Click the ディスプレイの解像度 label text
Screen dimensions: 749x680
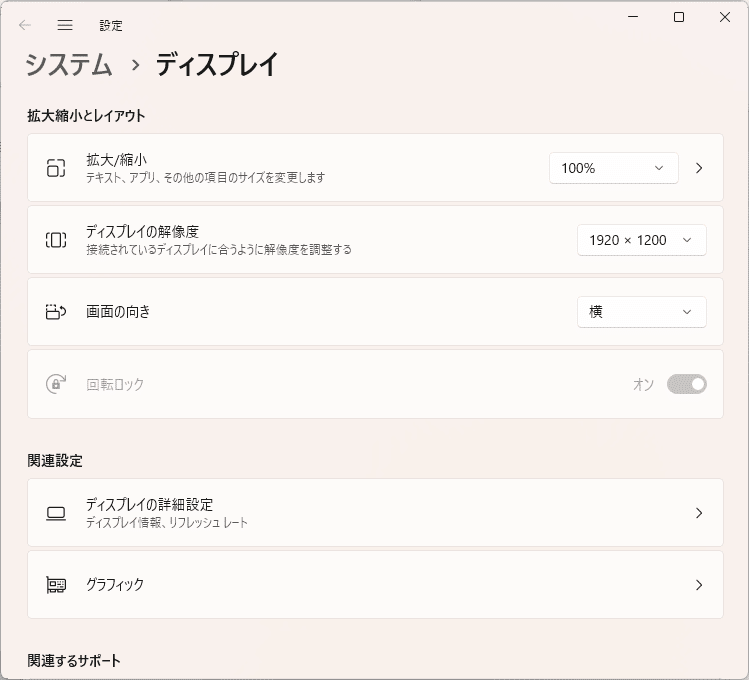click(x=142, y=232)
